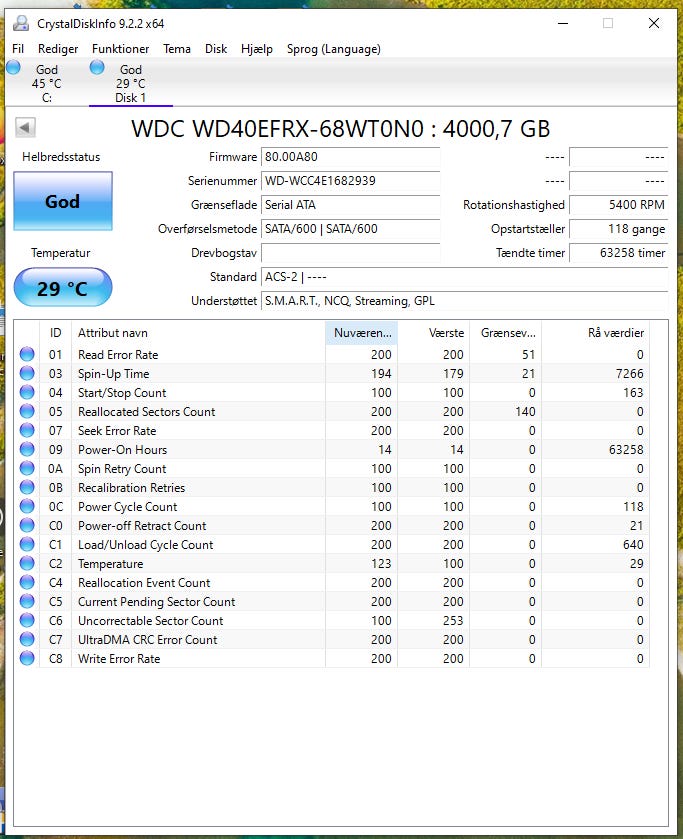
Task: Select the Spin-Up Time attribute row
Action: tap(200, 373)
